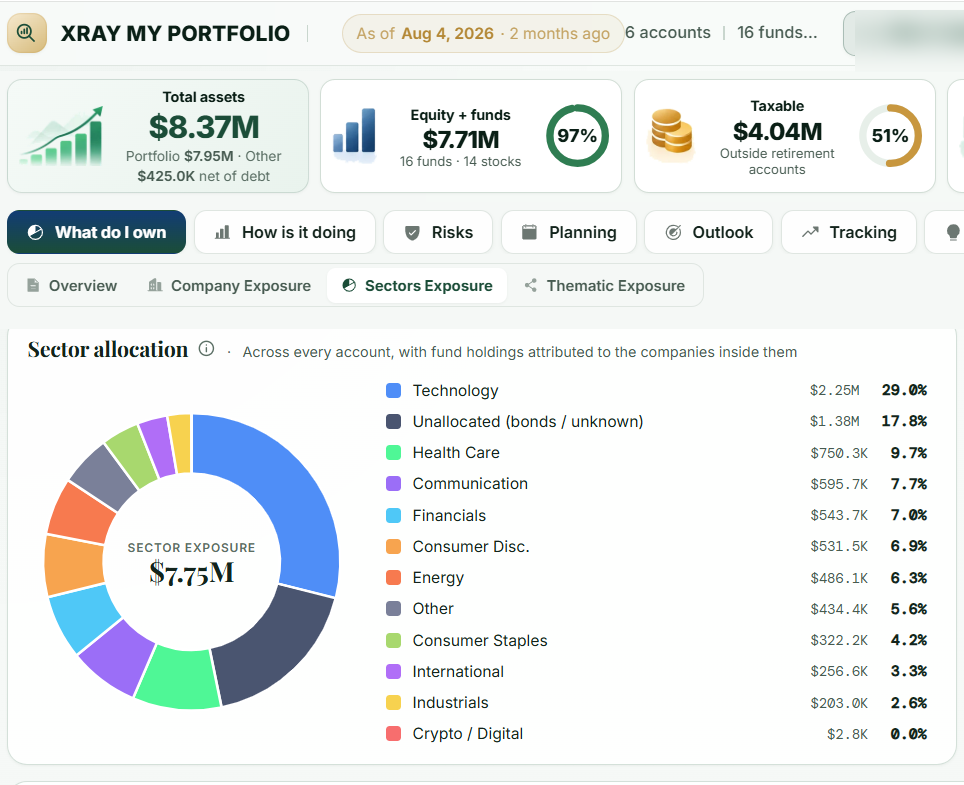This screenshot has height=785, width=964.
Task: Click the $7.71M equity + funds figure
Action: tap(460, 140)
